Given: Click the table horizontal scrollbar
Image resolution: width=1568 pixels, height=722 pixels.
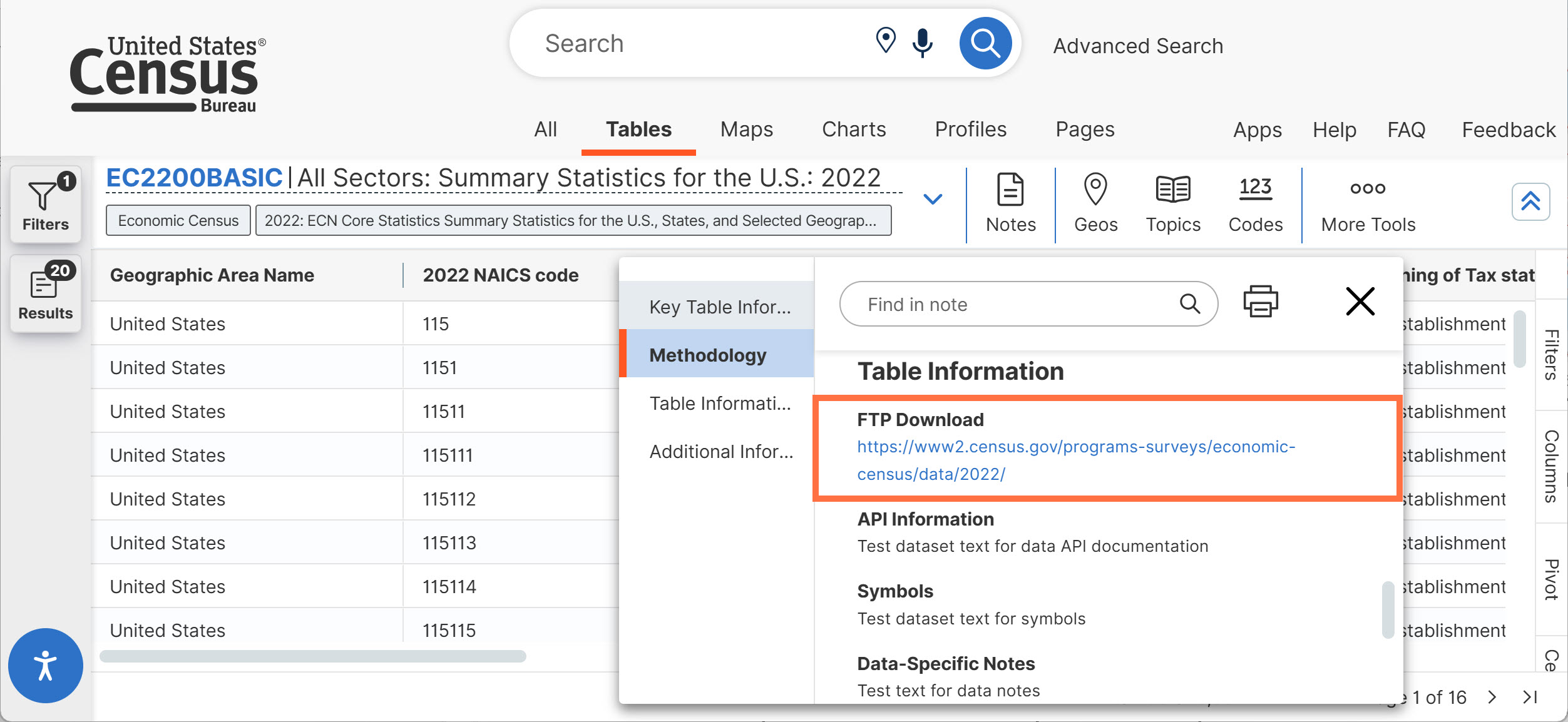Looking at the screenshot, I should (x=313, y=656).
